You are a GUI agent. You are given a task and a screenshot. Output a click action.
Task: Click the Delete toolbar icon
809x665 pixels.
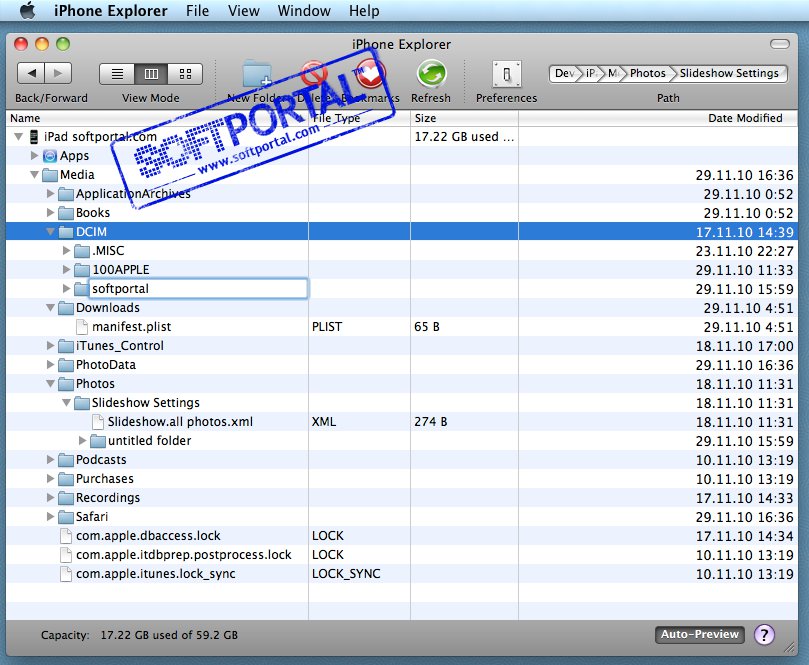tap(314, 74)
